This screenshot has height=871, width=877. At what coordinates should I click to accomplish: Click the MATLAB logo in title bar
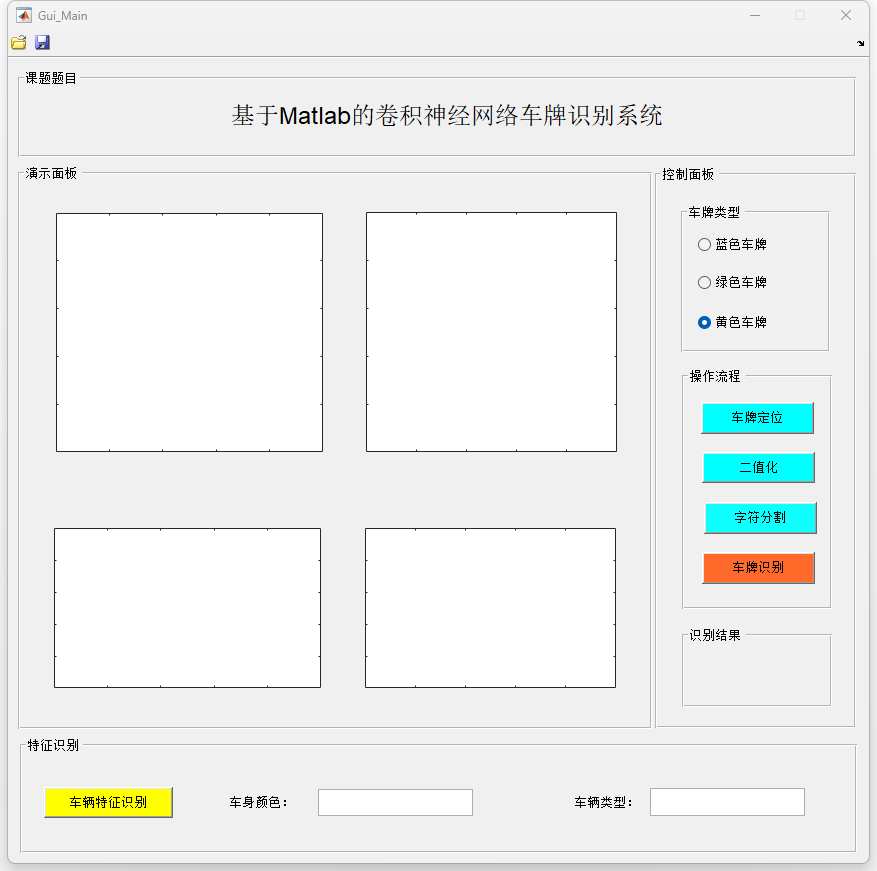(23, 15)
